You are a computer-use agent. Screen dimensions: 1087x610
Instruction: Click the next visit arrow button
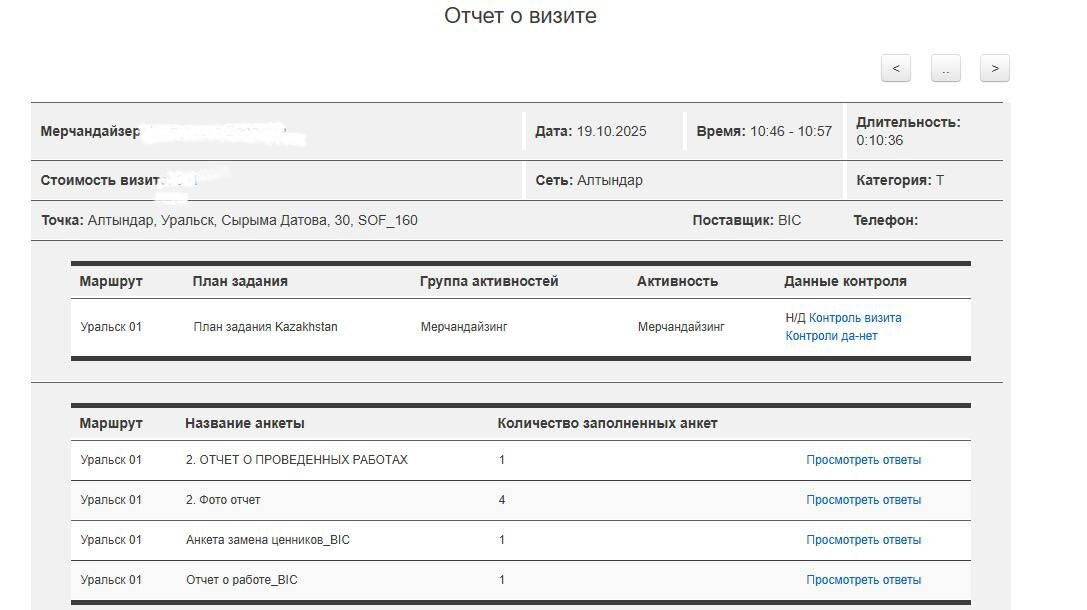coord(994,68)
